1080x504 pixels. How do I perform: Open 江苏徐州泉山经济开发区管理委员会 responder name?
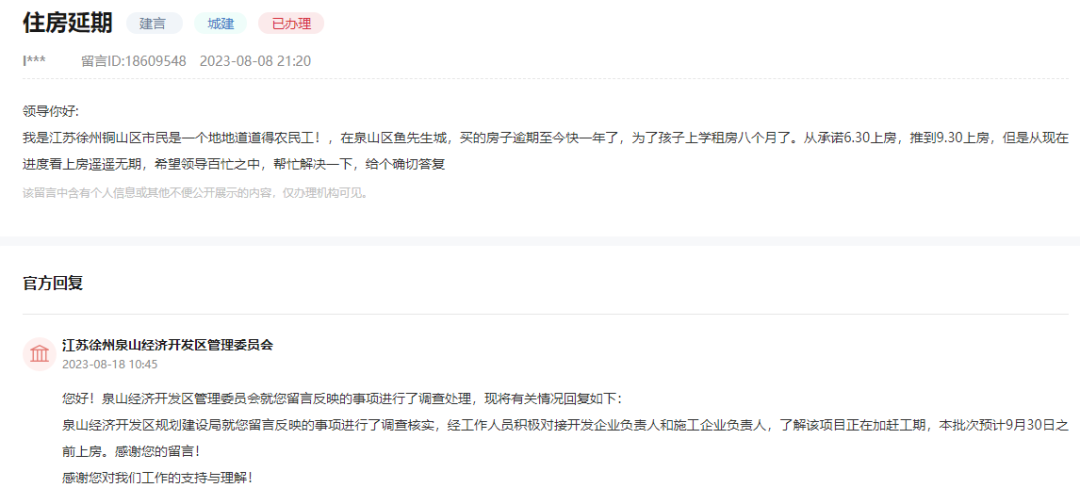point(167,345)
